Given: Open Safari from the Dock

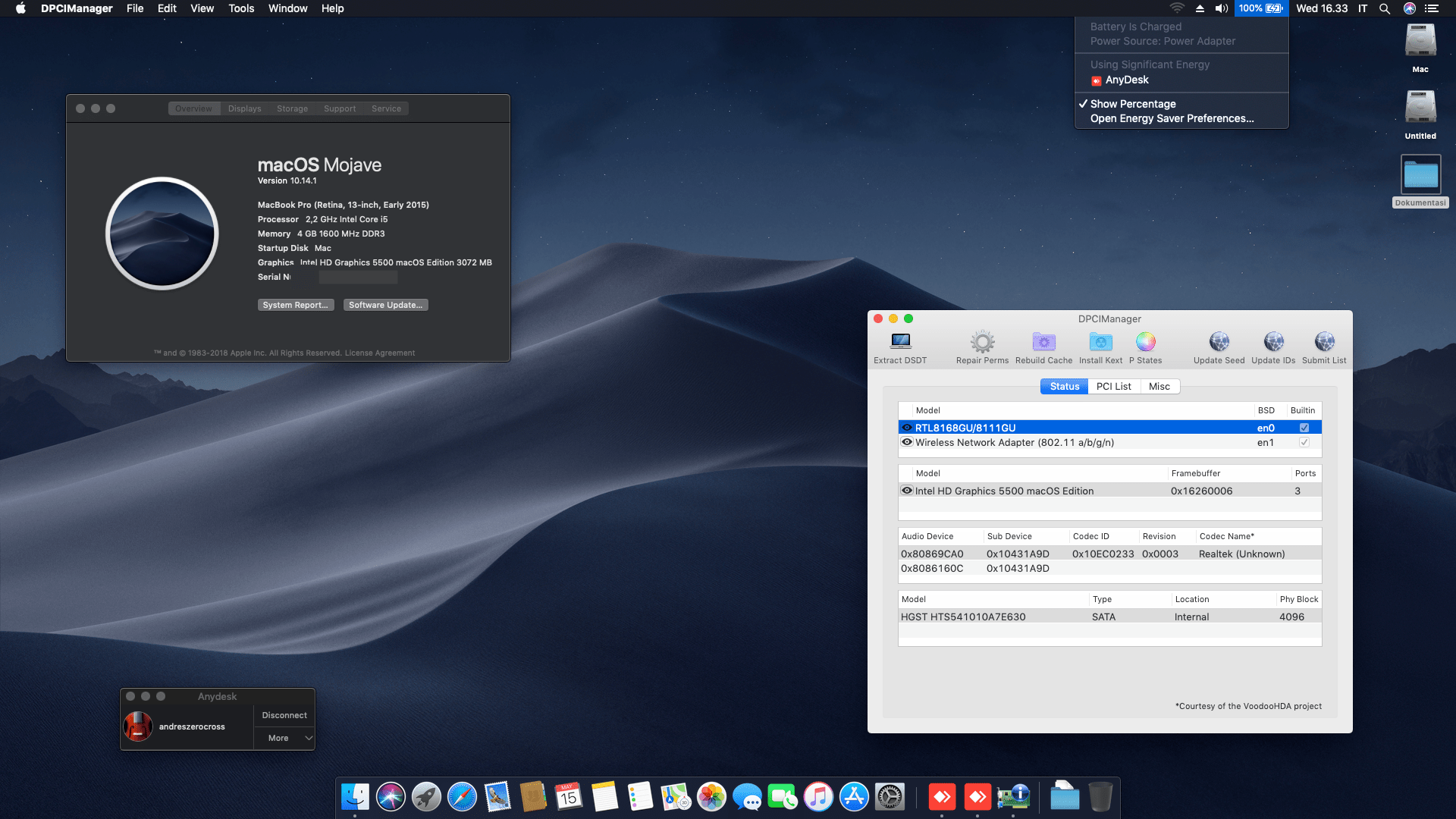Looking at the screenshot, I should 462,797.
